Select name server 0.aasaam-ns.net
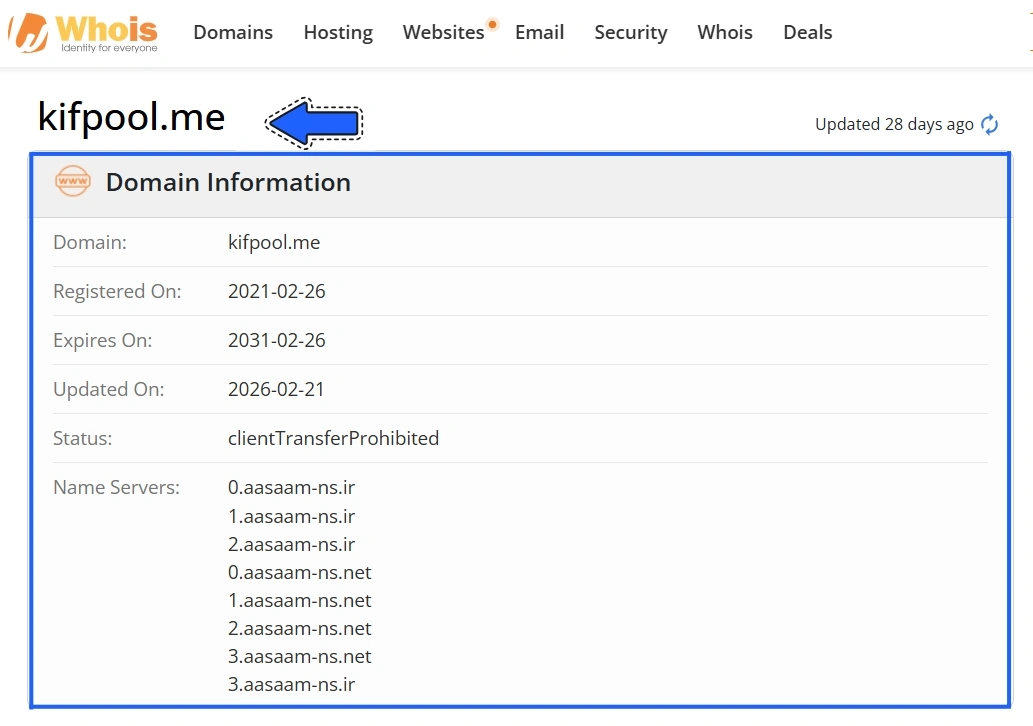 tap(300, 572)
